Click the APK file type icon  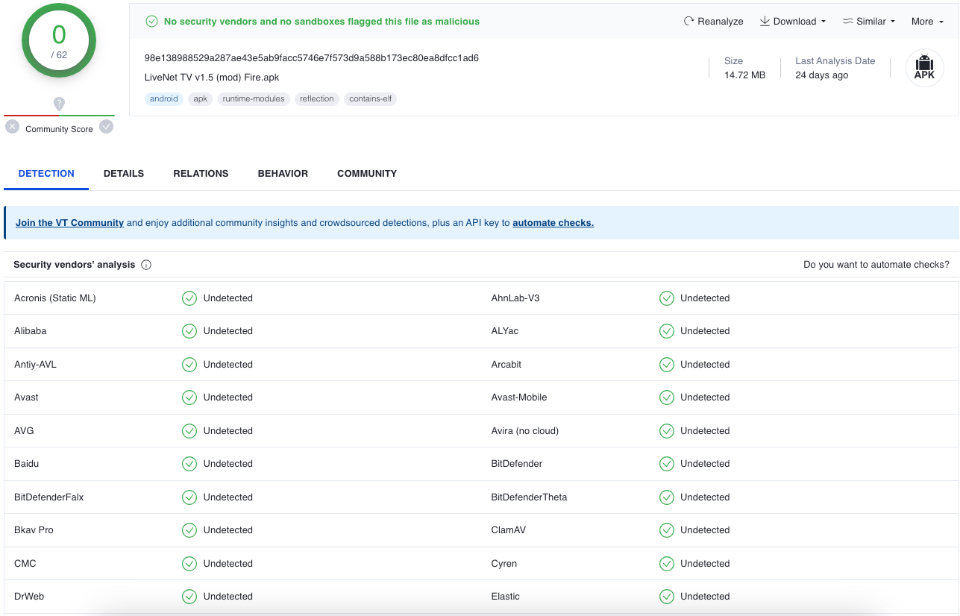click(x=924, y=67)
